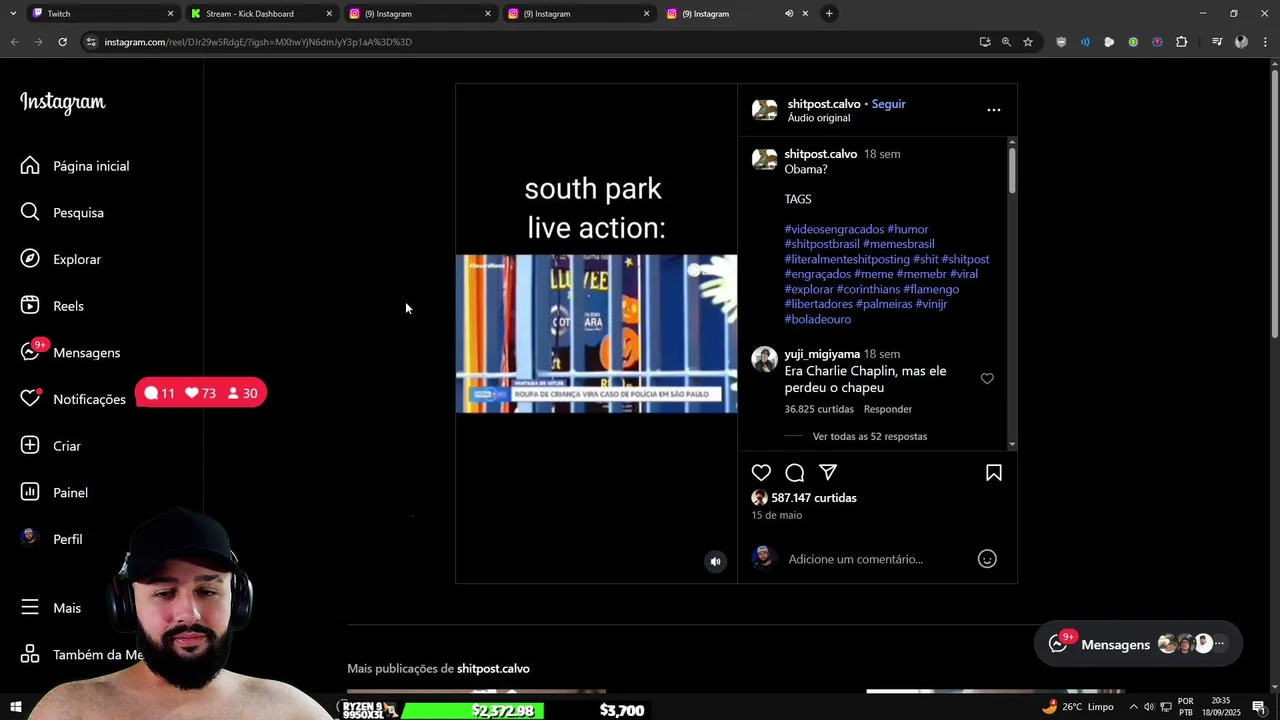
Task: Open browser zoom magnifier icon
Action: click(1006, 42)
